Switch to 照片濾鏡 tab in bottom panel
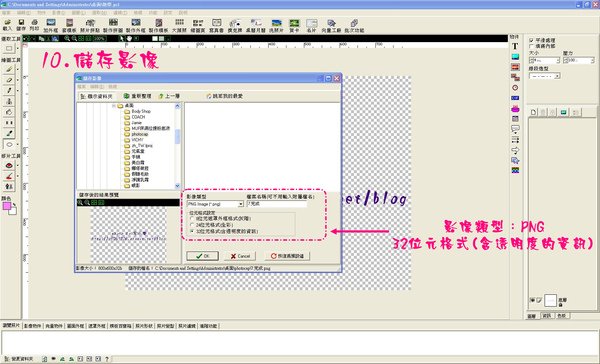The width and height of the screenshot is (600, 364). [187, 326]
